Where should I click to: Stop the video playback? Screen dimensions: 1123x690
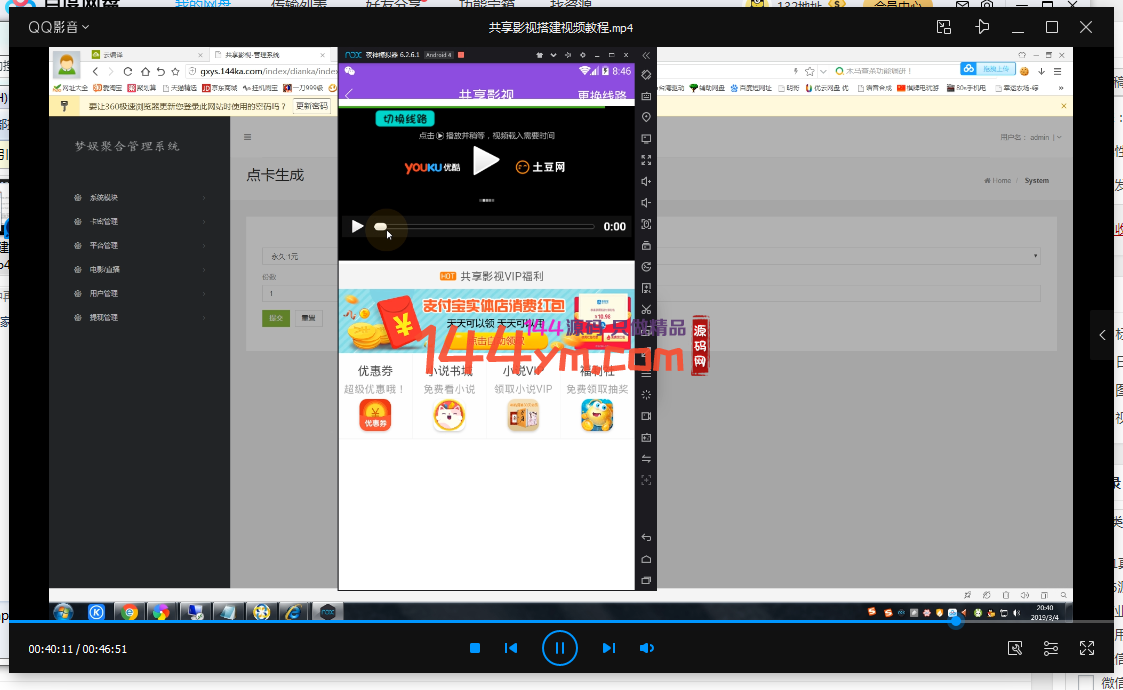pyautogui.click(x=475, y=649)
